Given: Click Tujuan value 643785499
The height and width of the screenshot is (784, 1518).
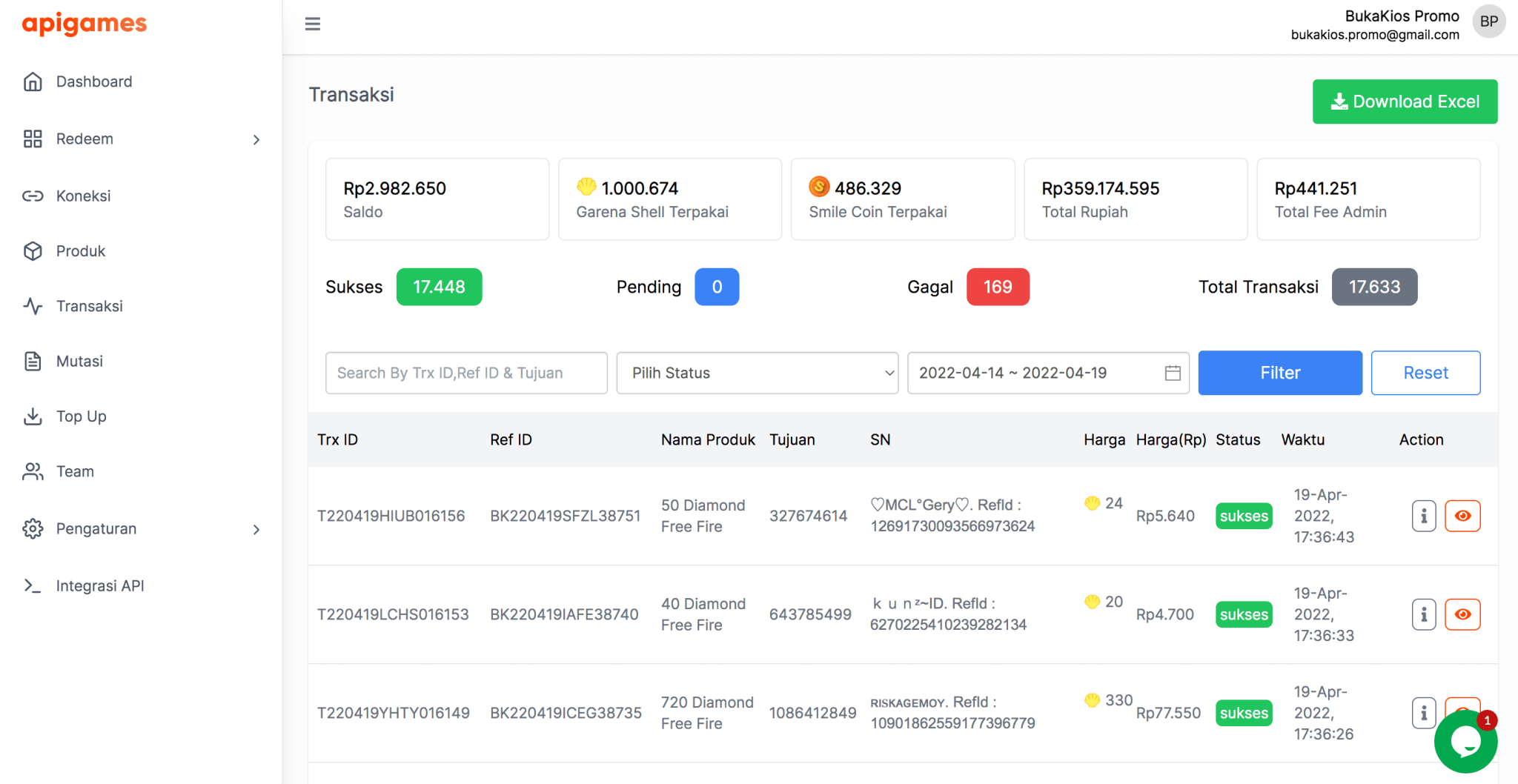Looking at the screenshot, I should (810, 614).
